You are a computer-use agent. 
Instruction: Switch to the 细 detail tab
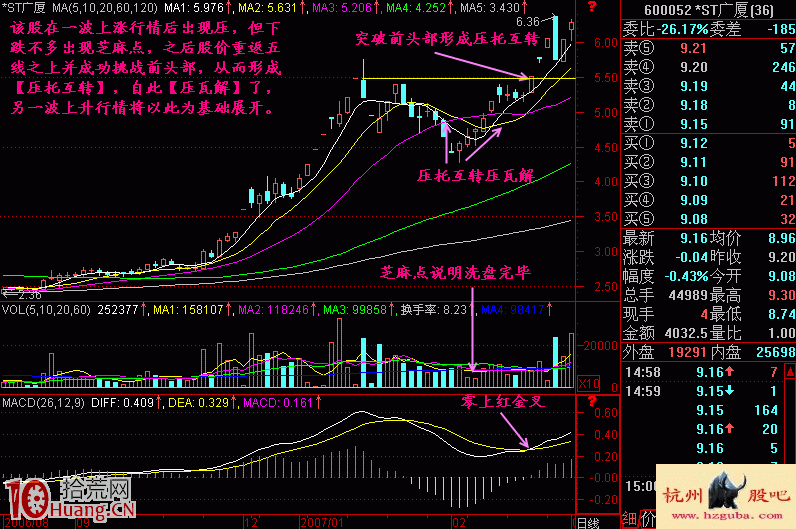pos(629,519)
